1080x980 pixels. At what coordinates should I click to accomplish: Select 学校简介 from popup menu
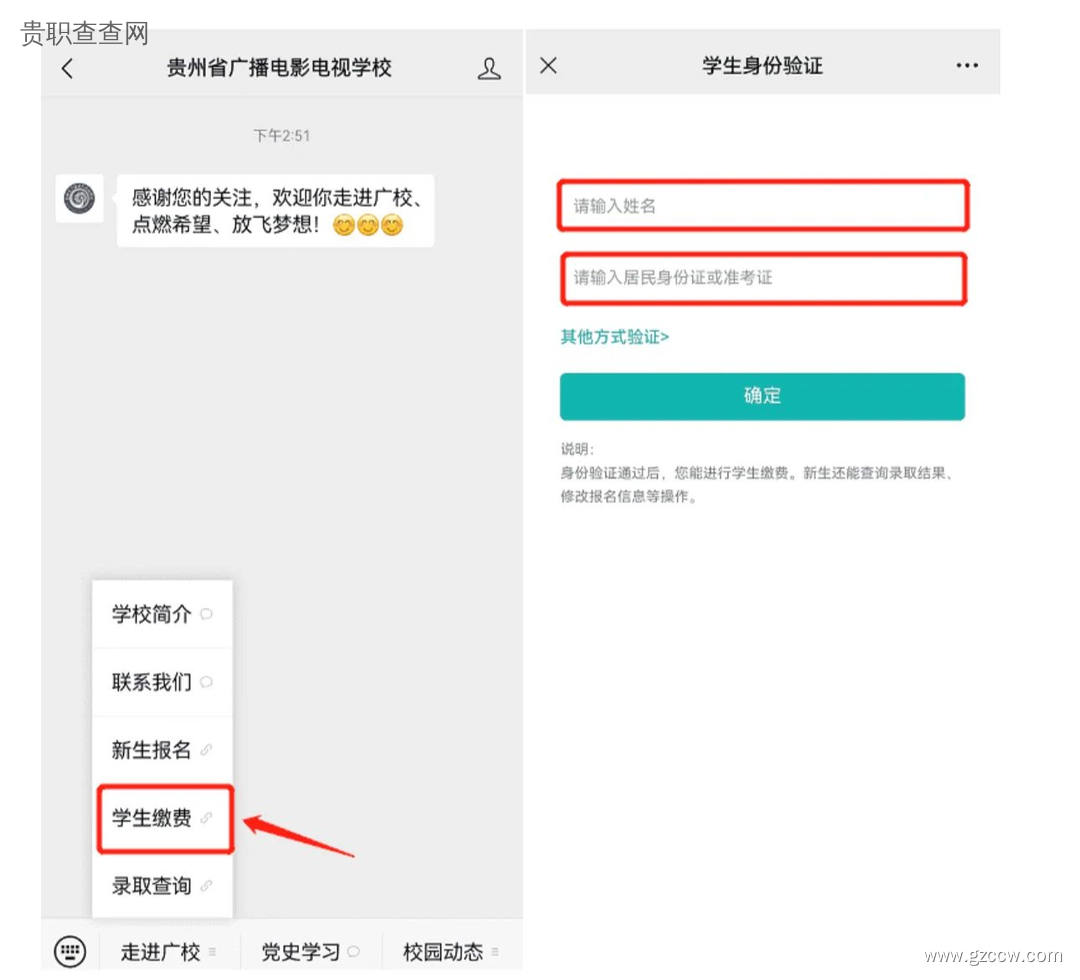coord(163,614)
